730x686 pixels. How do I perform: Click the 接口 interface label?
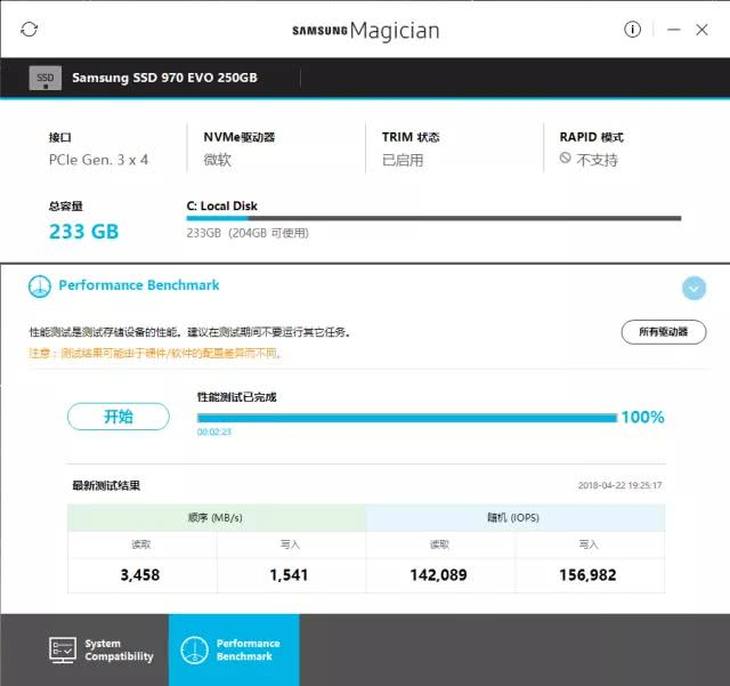coord(60,137)
